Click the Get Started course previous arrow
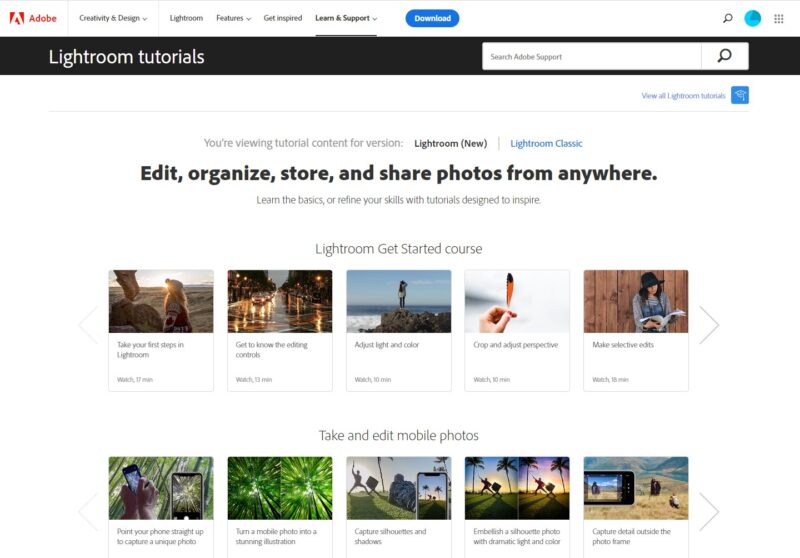The width and height of the screenshot is (800, 558). (88, 325)
